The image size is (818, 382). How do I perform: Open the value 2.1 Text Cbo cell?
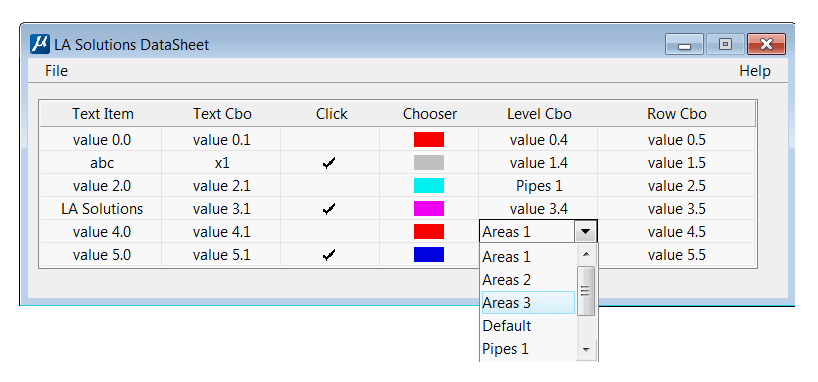[222, 186]
